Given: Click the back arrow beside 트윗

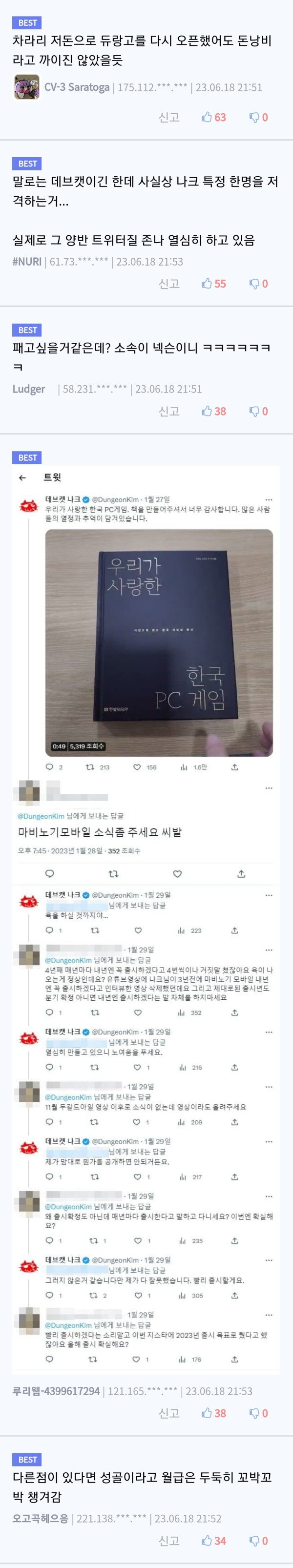Looking at the screenshot, I should [22, 478].
